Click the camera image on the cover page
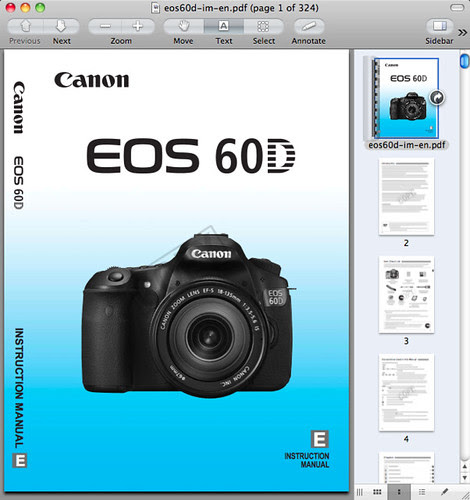Image resolution: width=470 pixels, height=500 pixels. 189,315
